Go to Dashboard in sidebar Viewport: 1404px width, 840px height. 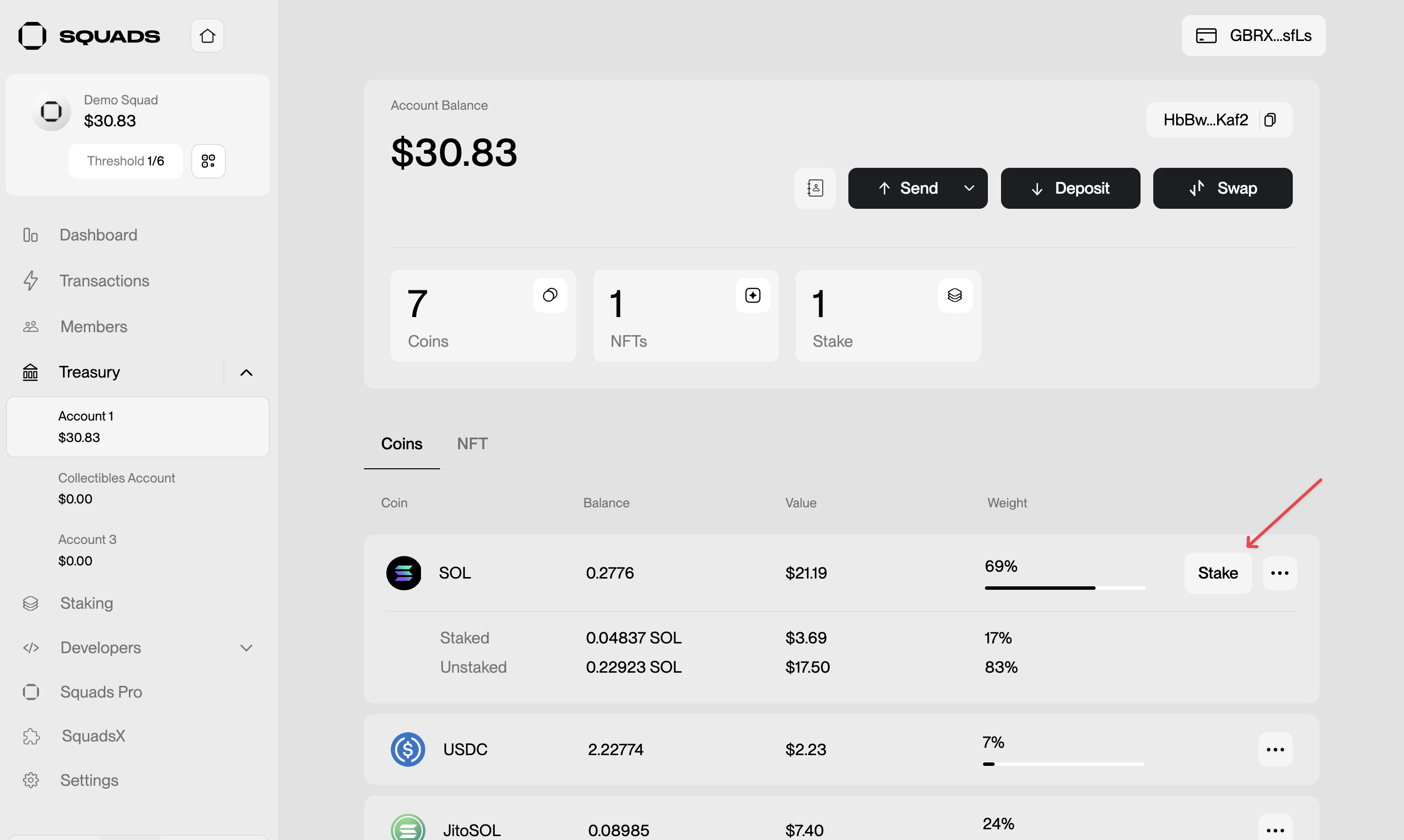[99, 234]
